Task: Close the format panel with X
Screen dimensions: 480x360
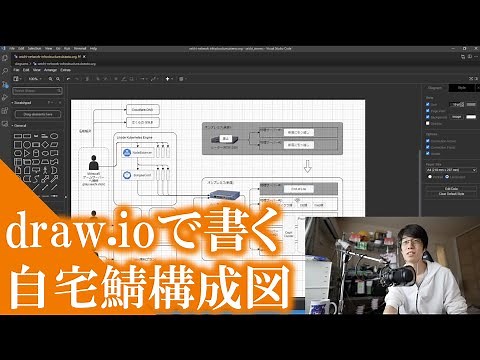Action: [477, 88]
